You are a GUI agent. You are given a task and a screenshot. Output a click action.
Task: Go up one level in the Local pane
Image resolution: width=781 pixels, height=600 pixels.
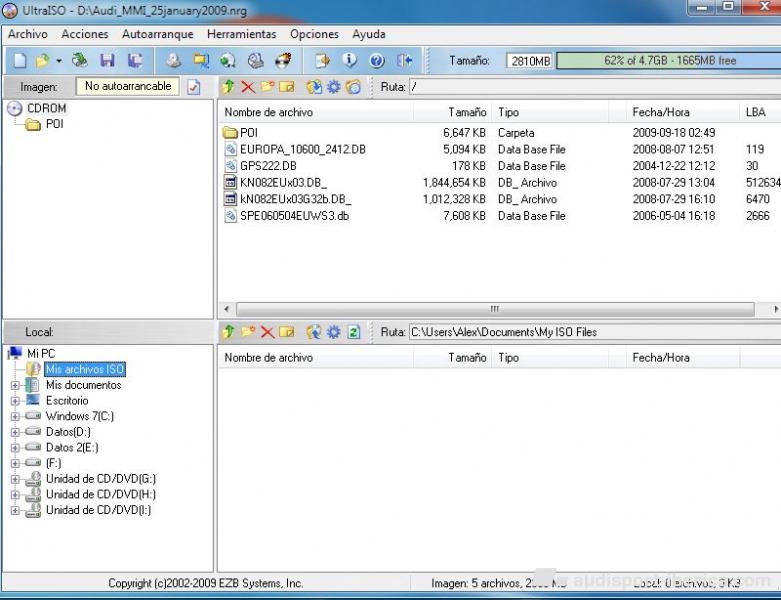228,332
